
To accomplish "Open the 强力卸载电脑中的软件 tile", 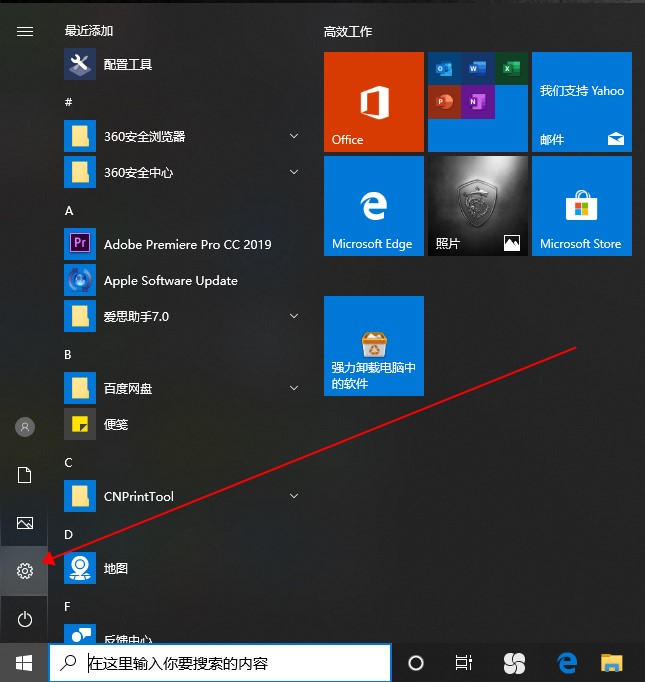I will [374, 346].
